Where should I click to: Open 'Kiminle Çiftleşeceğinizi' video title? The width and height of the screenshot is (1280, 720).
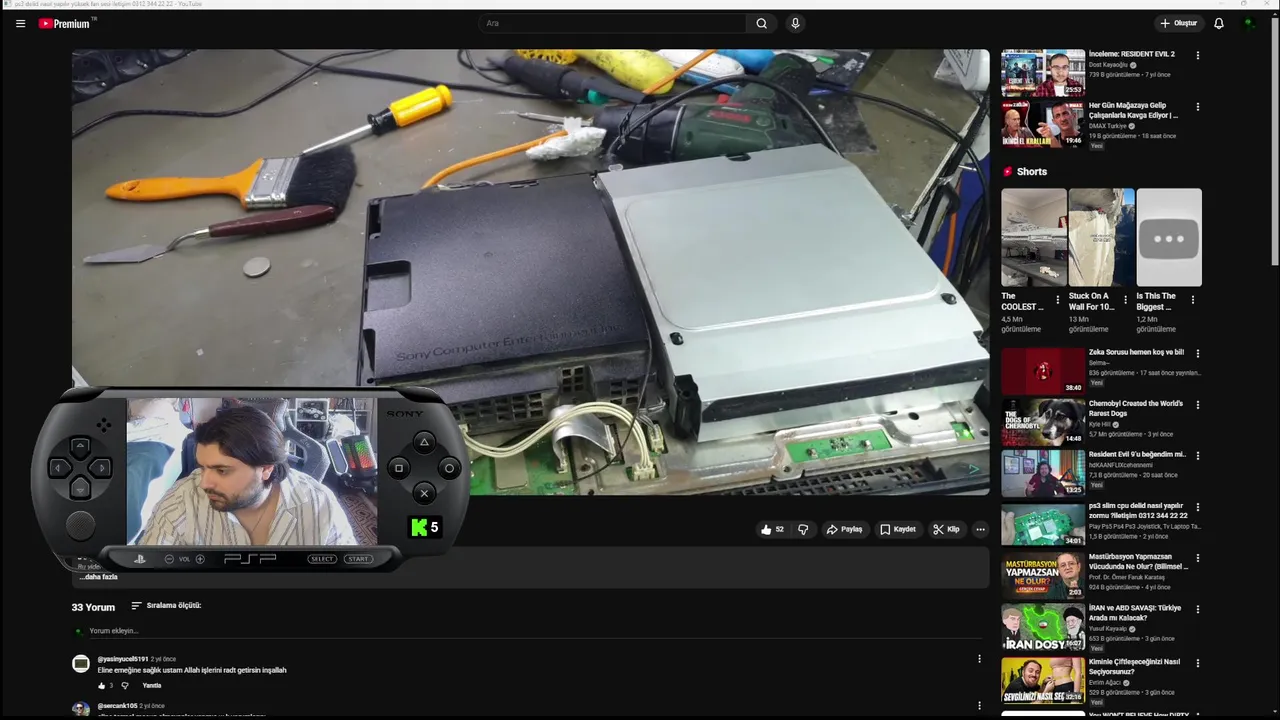coord(1134,666)
